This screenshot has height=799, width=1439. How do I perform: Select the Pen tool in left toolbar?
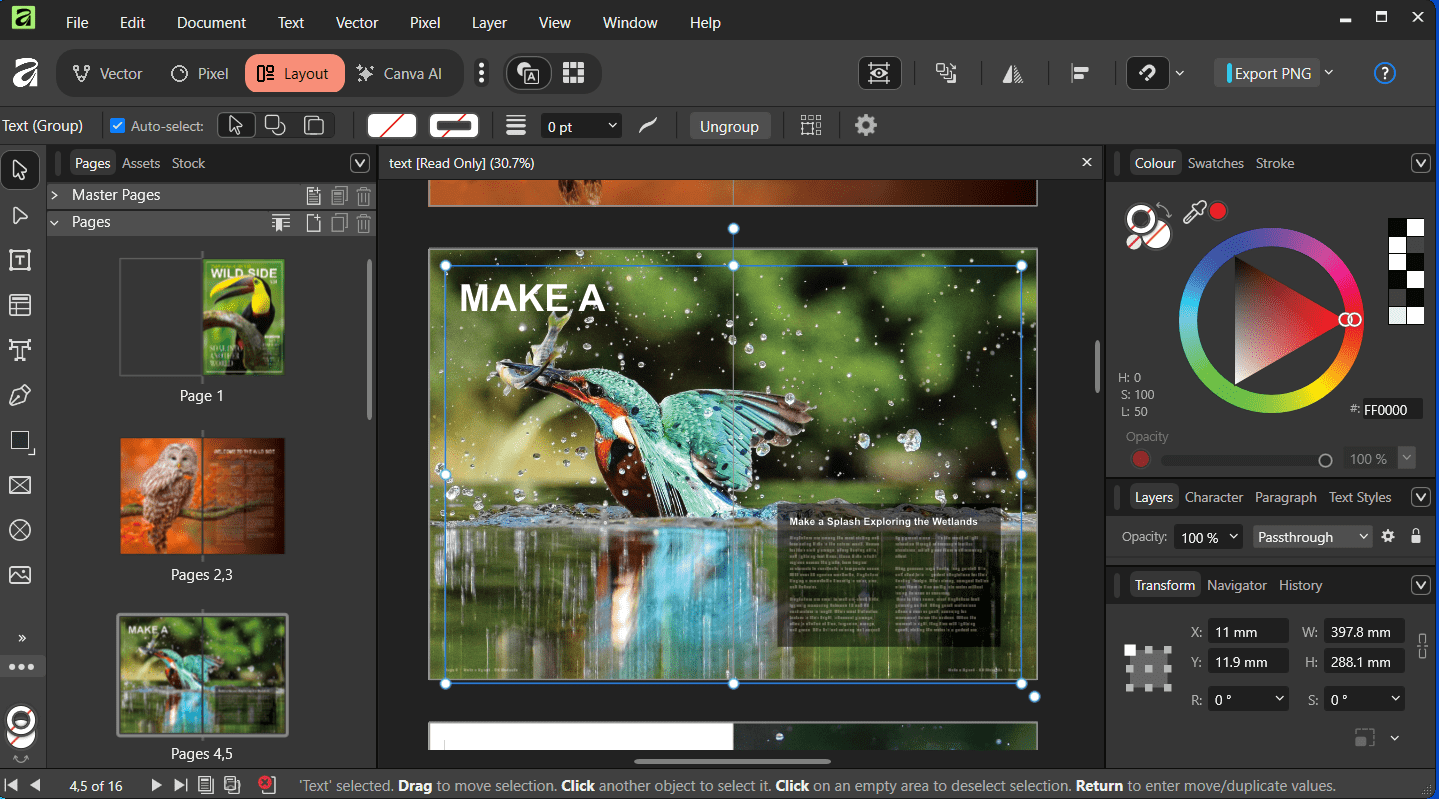point(20,396)
